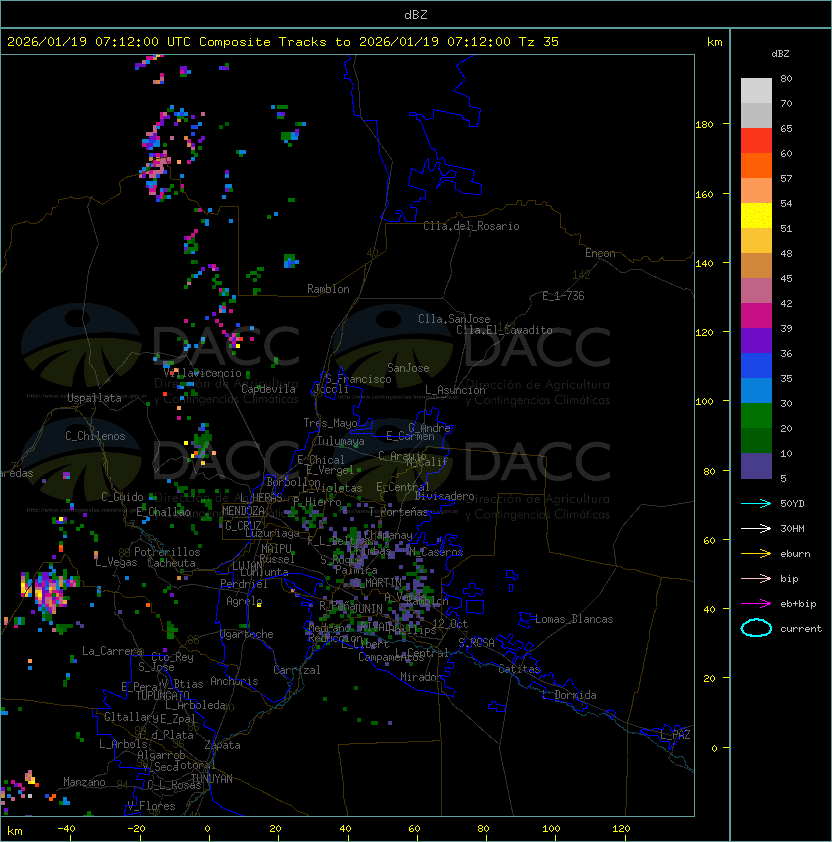This screenshot has height=842, width=832.
Task: Select the bright yellow 51-54 dBZ swatch
Action: [x=756, y=216]
